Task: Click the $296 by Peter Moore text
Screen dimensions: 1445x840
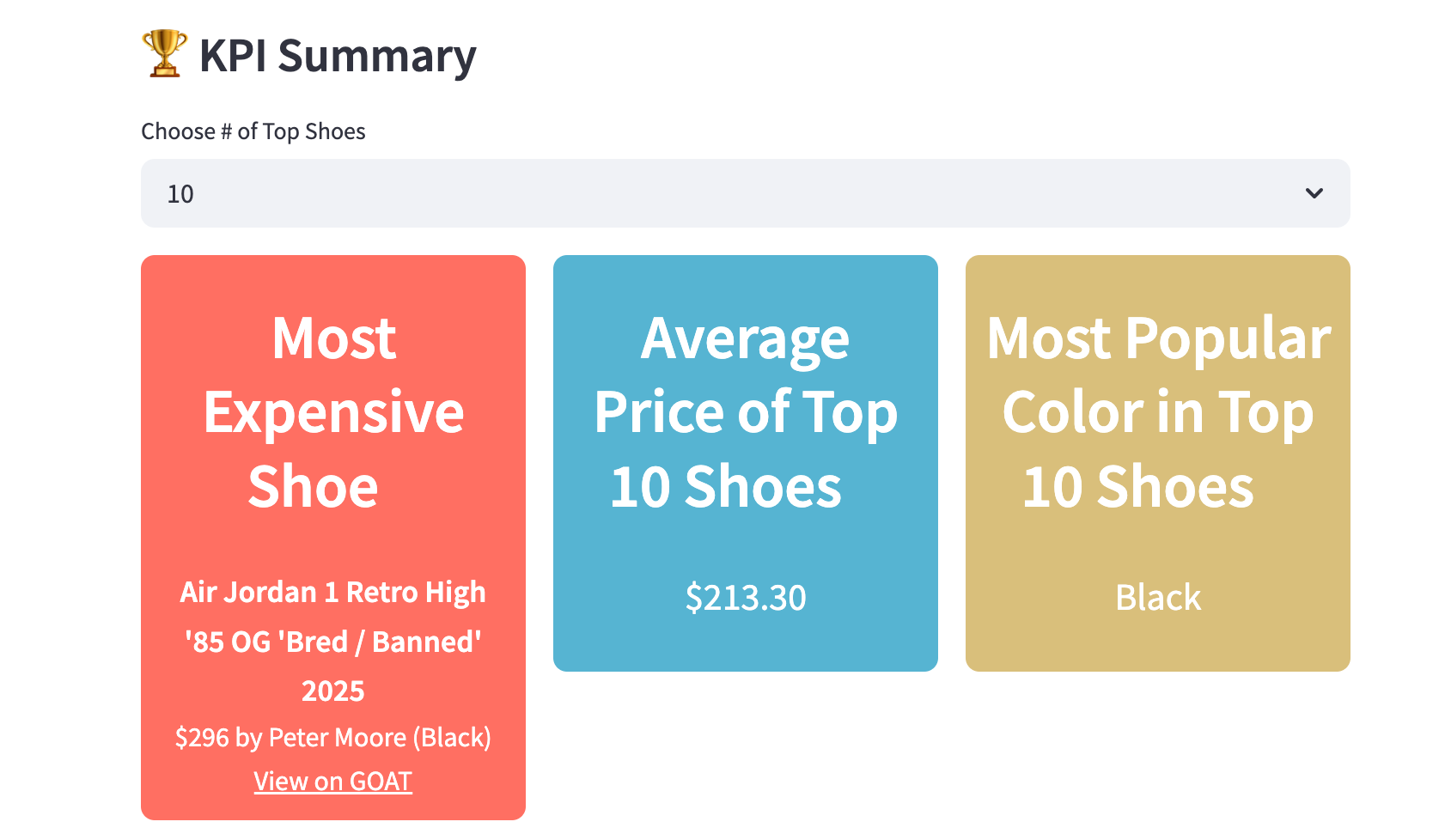Action: point(333,737)
